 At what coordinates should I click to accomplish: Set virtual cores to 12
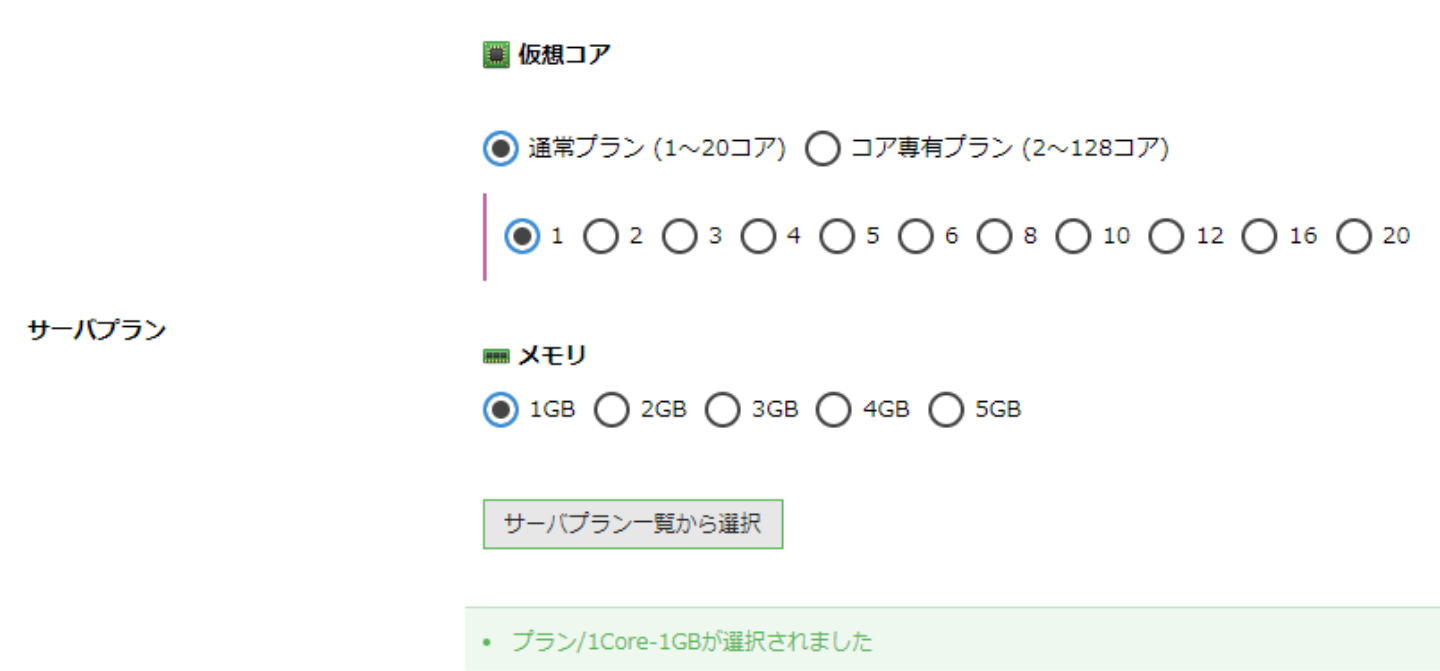tap(1167, 237)
